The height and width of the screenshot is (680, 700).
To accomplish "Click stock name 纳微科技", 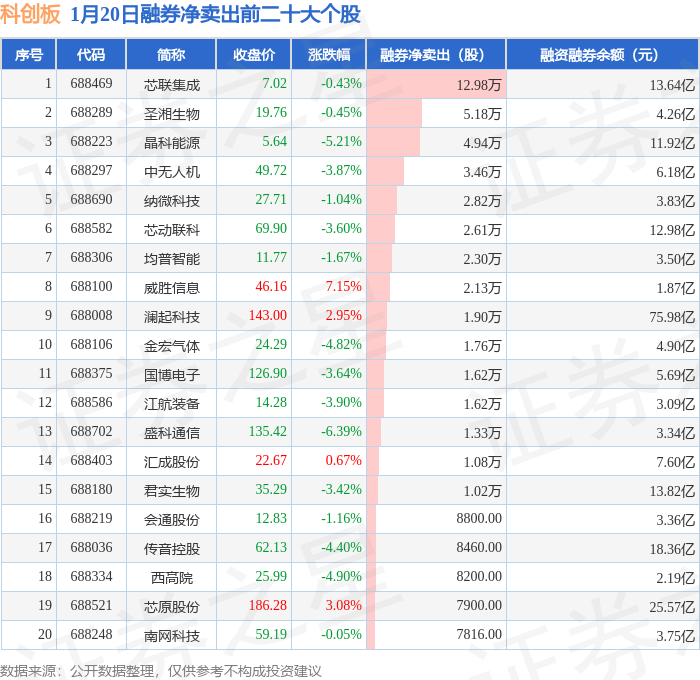I will (171, 201).
